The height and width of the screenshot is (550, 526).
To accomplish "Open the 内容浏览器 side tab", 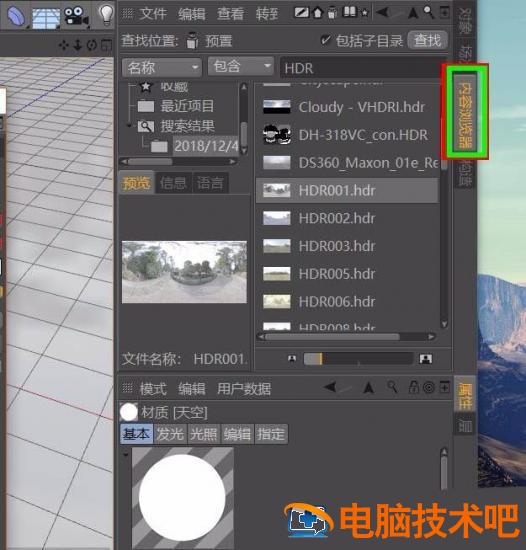I will tap(465, 112).
